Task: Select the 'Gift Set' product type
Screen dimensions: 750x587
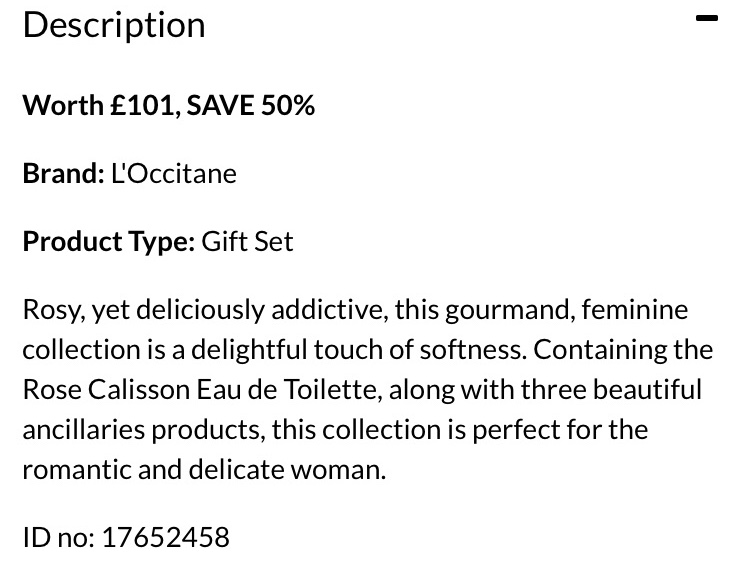Action: [x=247, y=241]
